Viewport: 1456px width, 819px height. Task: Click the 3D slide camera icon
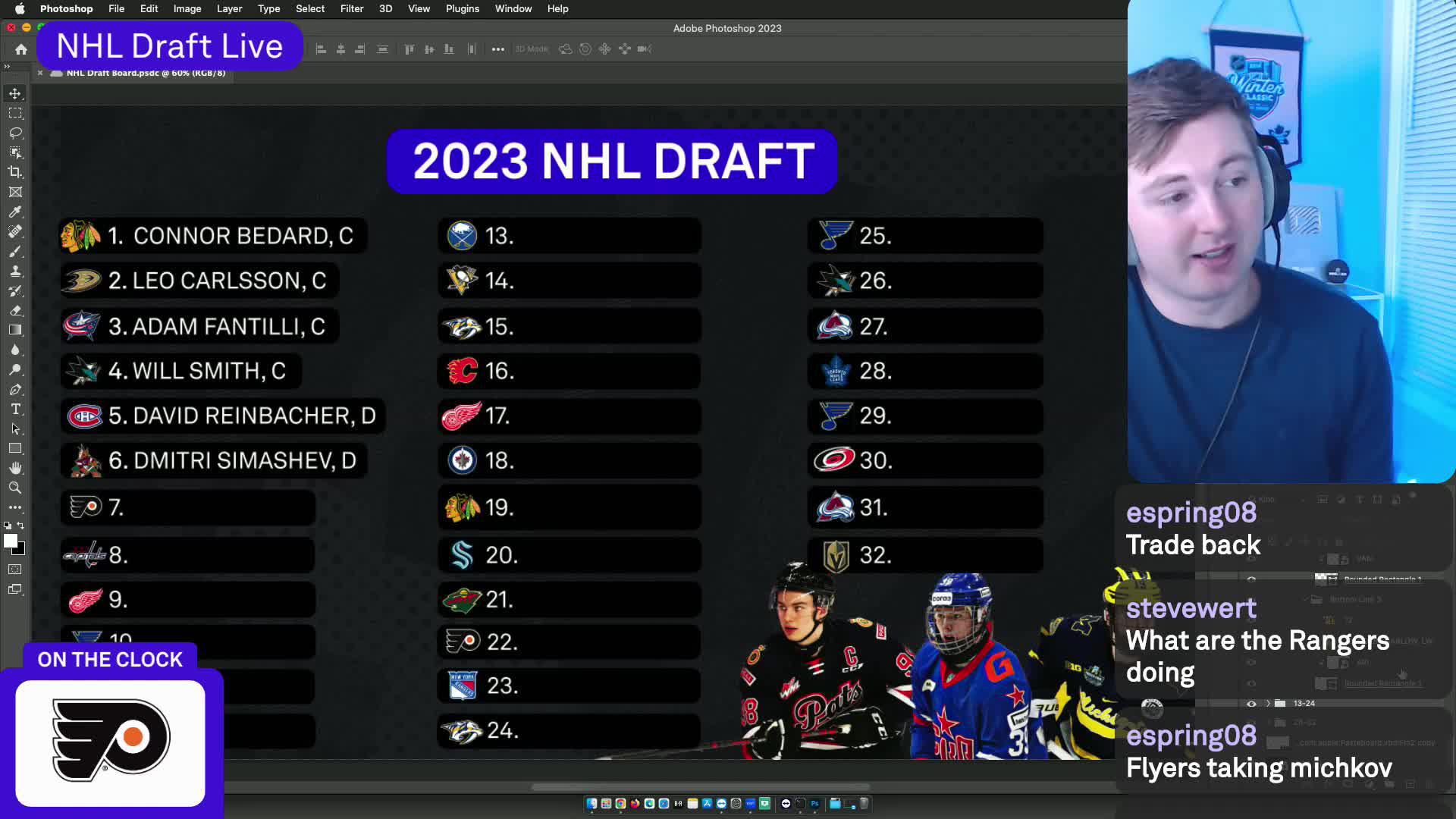click(625, 49)
